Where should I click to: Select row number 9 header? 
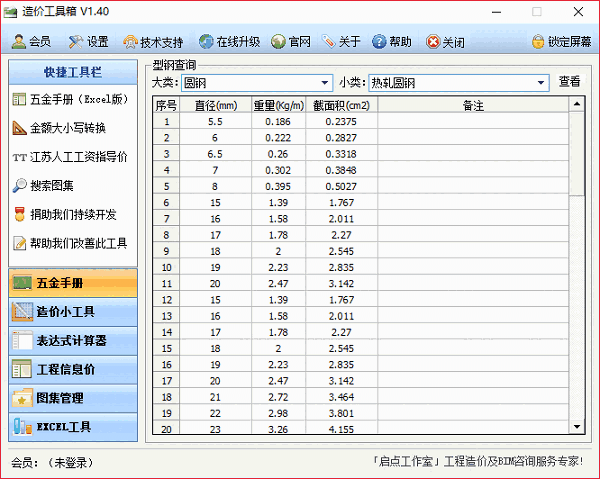pyautogui.click(x=166, y=251)
